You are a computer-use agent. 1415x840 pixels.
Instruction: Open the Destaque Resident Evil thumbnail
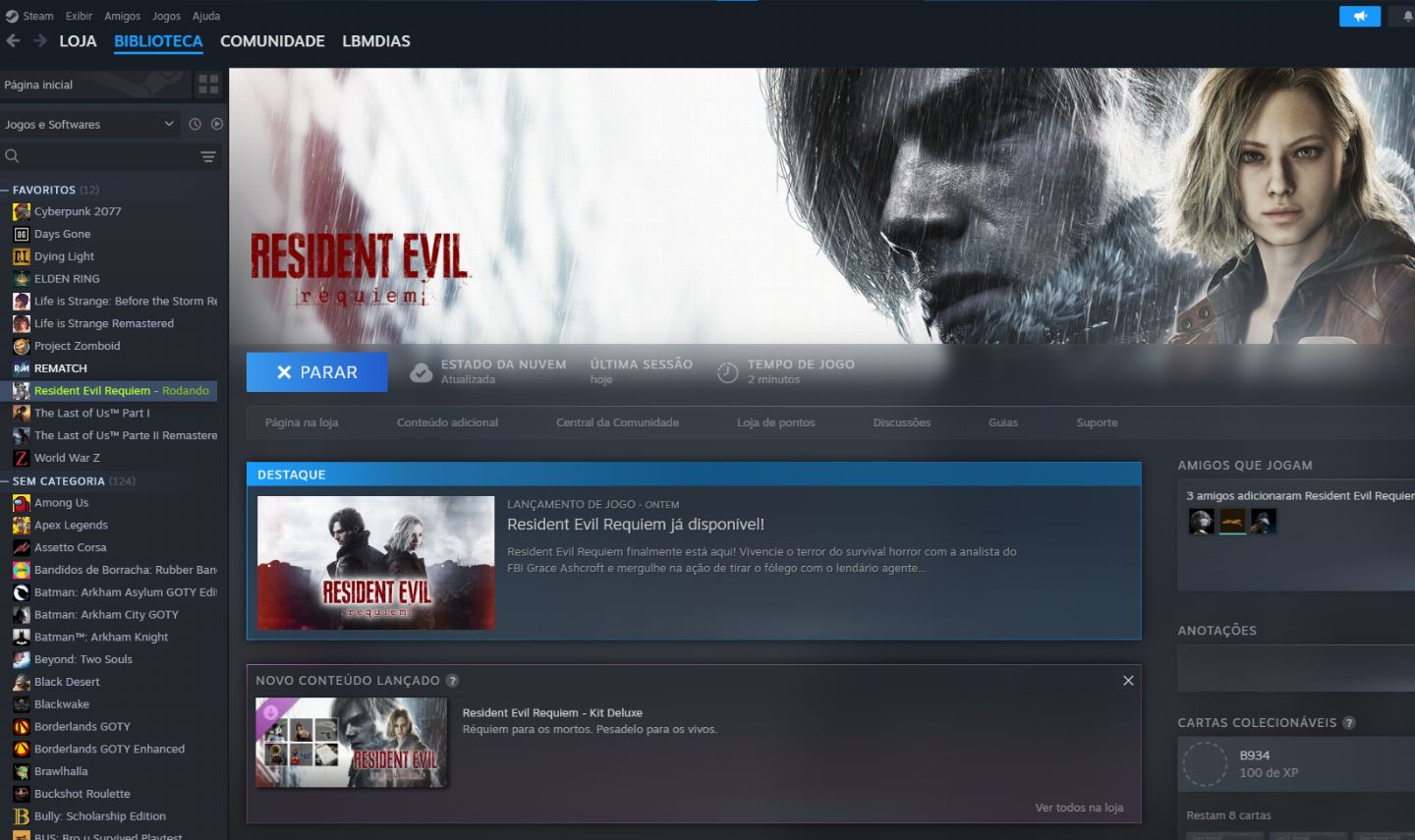(375, 563)
